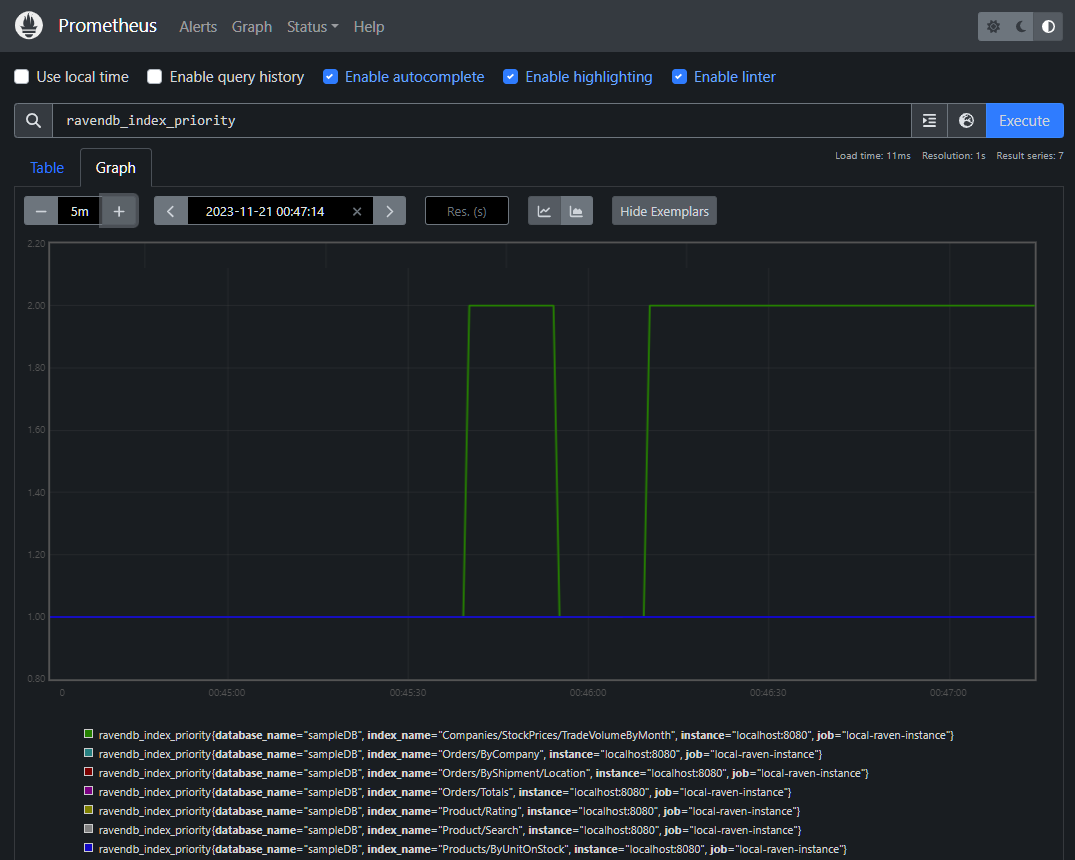Toggle the Use local time checkbox
Image resolution: width=1075 pixels, height=860 pixels.
(22, 77)
